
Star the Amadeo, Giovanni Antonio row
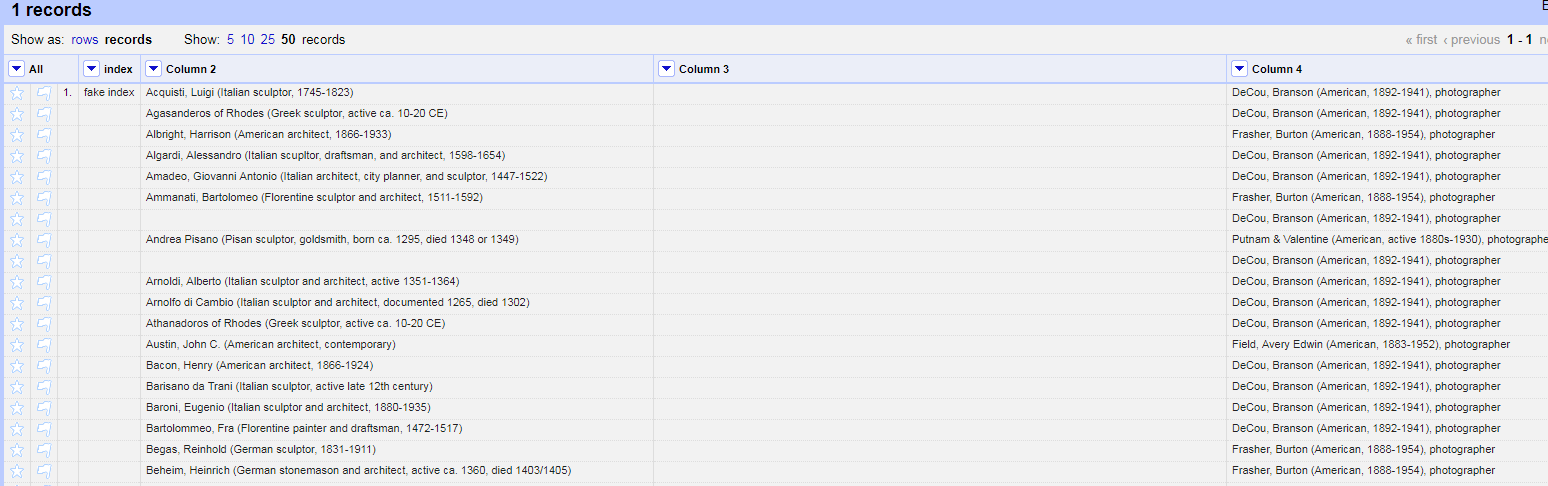(17, 177)
